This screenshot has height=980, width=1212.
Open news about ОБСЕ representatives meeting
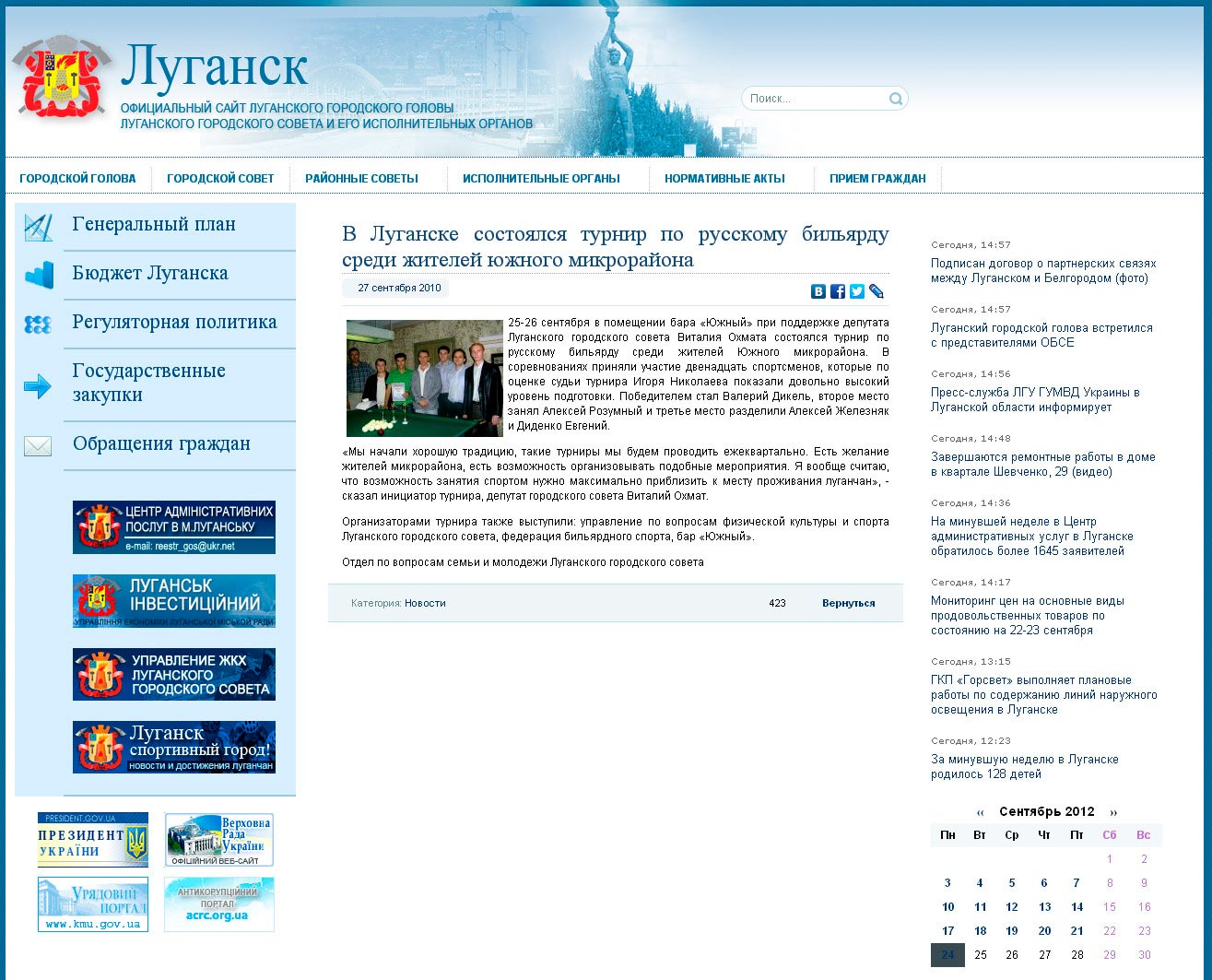click(x=1041, y=336)
